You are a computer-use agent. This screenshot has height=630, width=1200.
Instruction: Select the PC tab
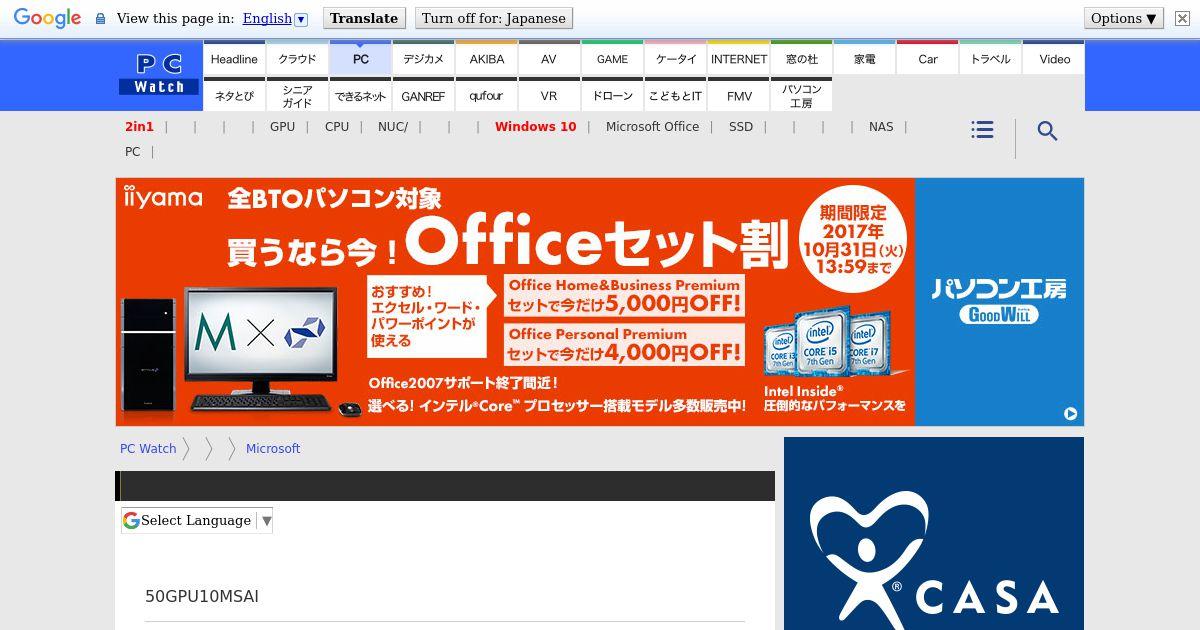(360, 58)
